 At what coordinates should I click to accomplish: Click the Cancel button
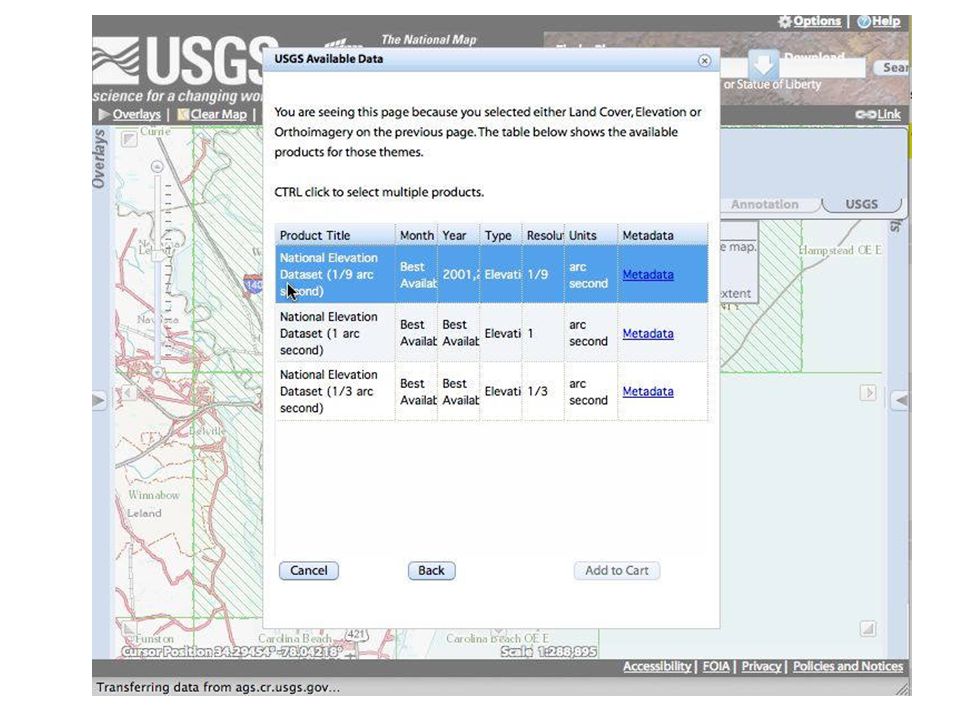tap(309, 571)
